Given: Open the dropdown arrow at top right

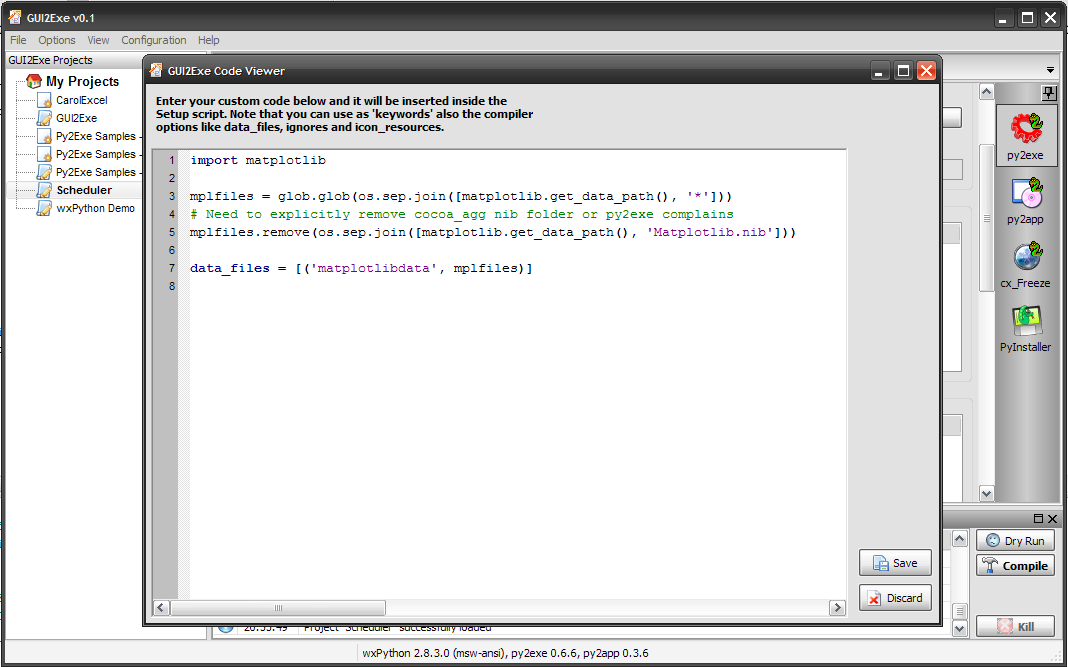Looking at the screenshot, I should 1050,70.
